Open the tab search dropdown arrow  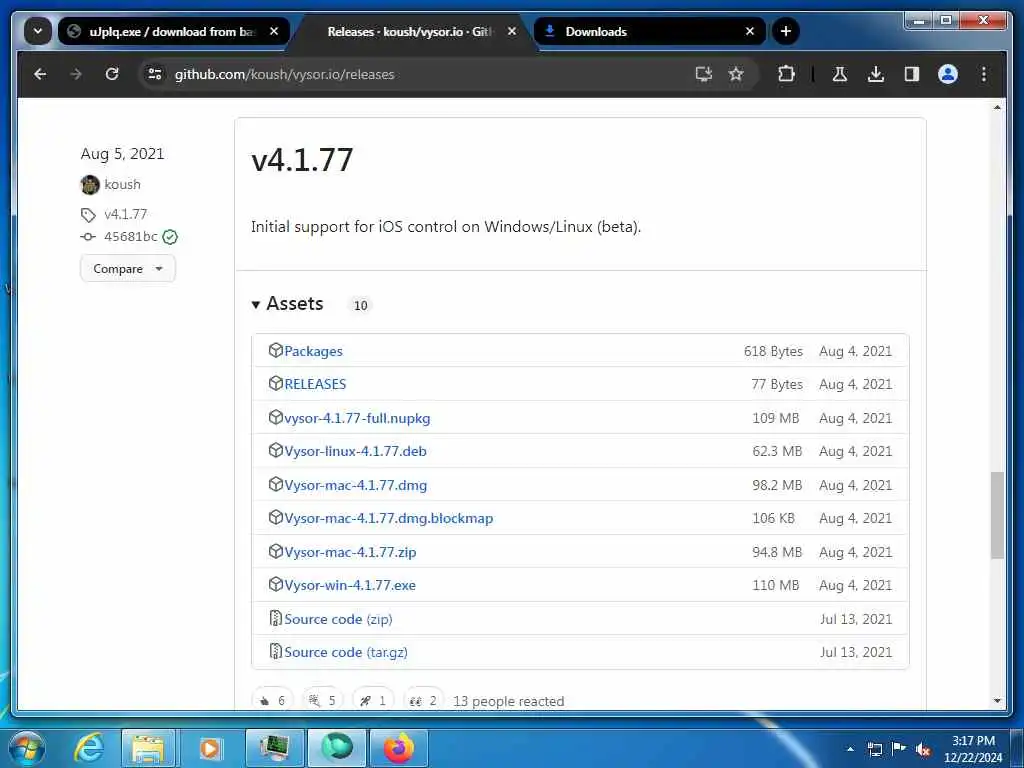tap(38, 31)
